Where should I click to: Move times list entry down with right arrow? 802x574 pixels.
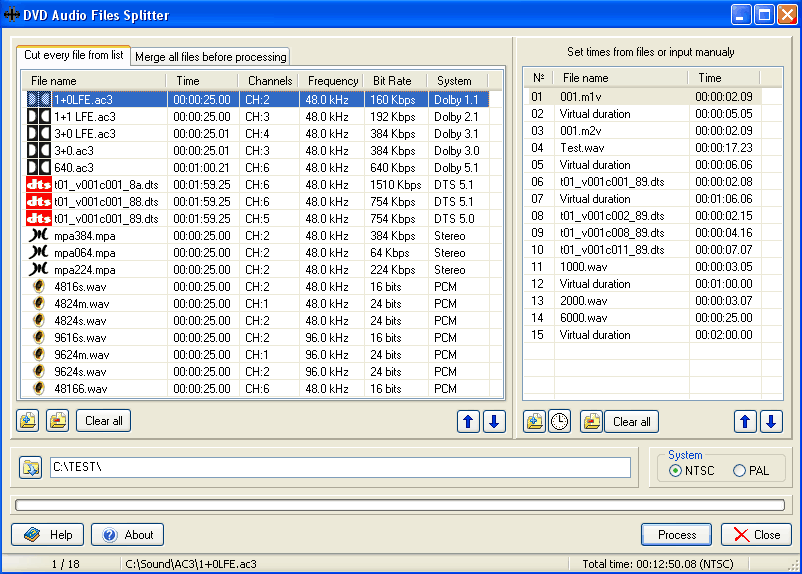[x=770, y=422]
